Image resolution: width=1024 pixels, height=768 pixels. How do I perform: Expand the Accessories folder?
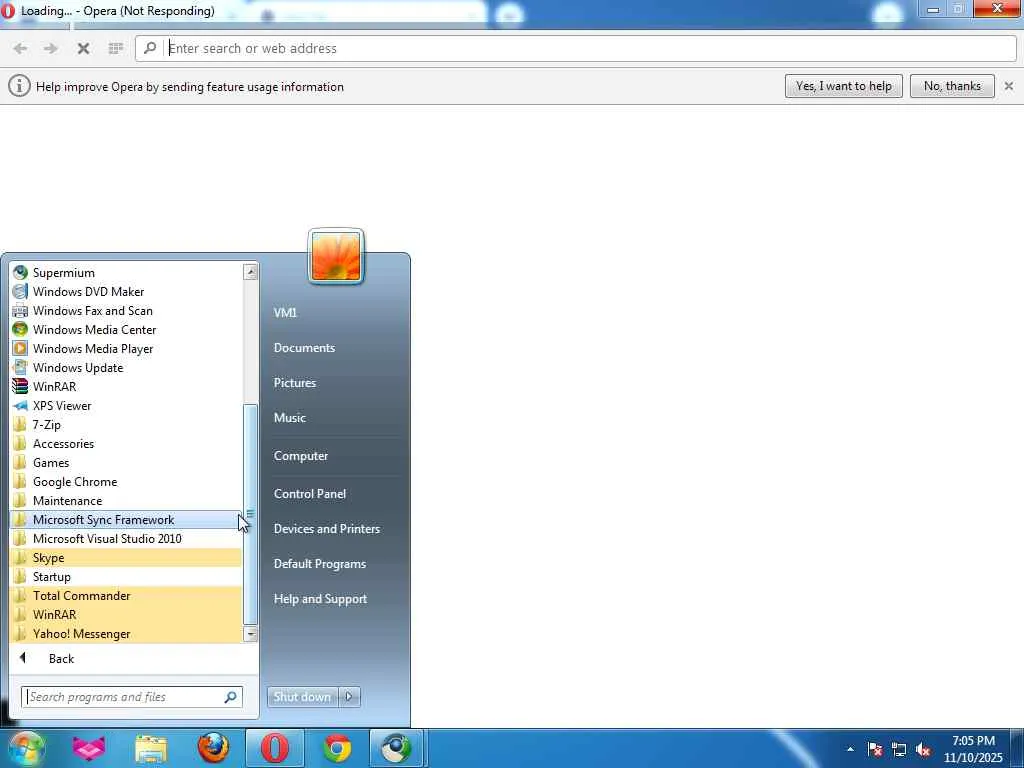[x=126, y=443]
